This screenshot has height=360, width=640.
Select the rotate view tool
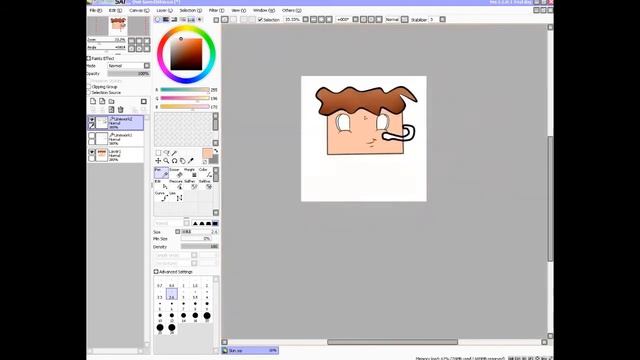click(x=174, y=161)
